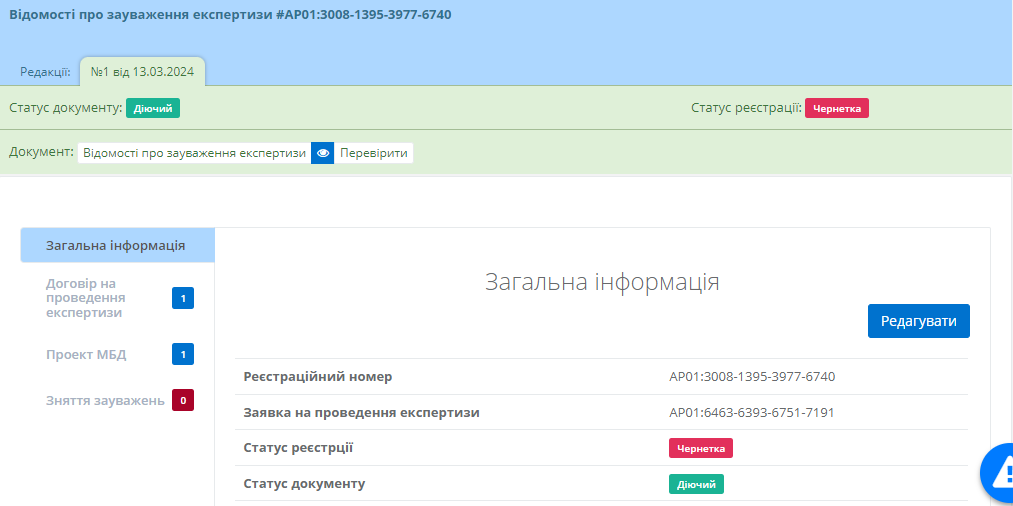The image size is (1013, 506).
Task: Click green Діючий badge beside Статус документу label
Action: tap(153, 108)
